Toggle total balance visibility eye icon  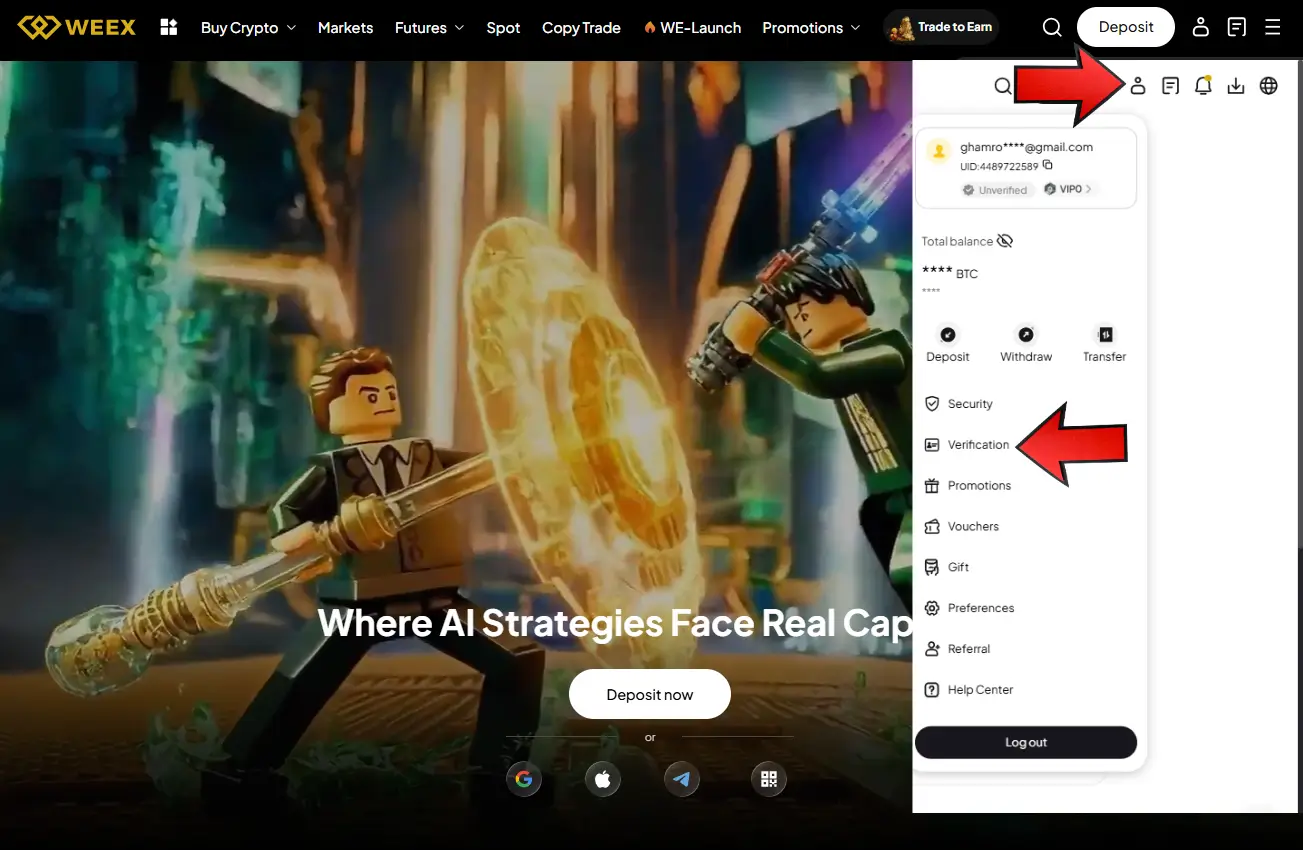coord(1005,241)
